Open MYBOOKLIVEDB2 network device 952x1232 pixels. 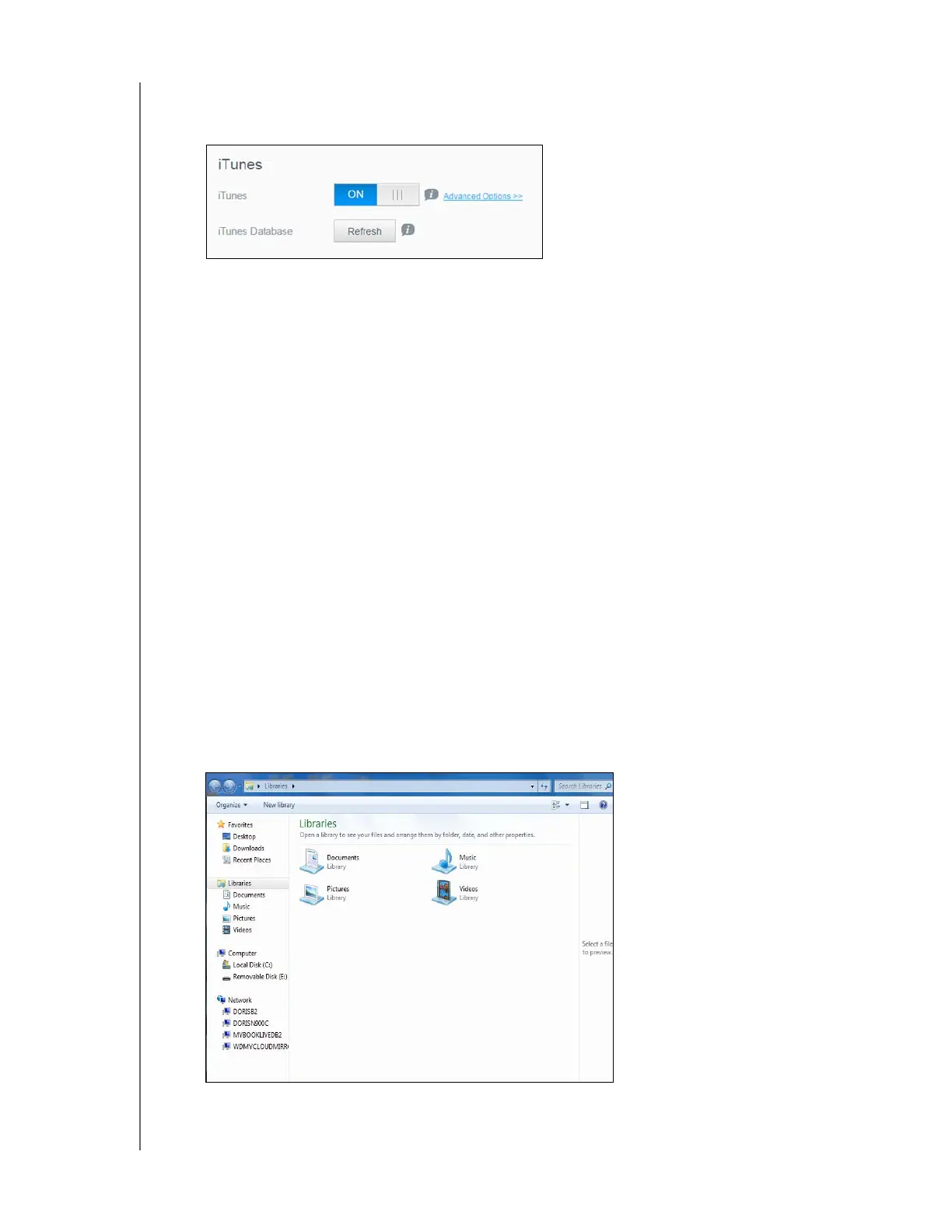pyautogui.click(x=252, y=1035)
